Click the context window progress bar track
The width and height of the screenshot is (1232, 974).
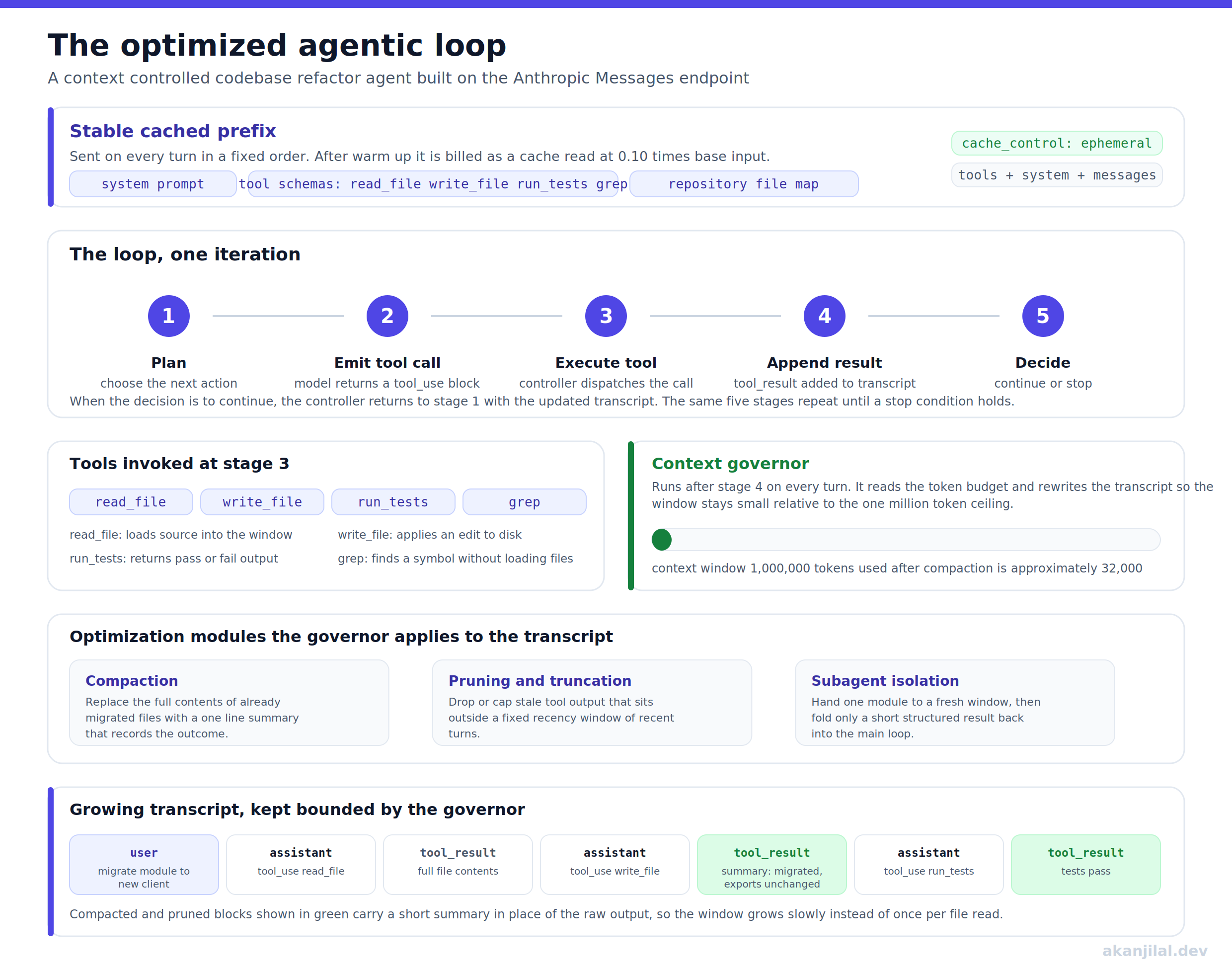pyautogui.click(x=906, y=540)
